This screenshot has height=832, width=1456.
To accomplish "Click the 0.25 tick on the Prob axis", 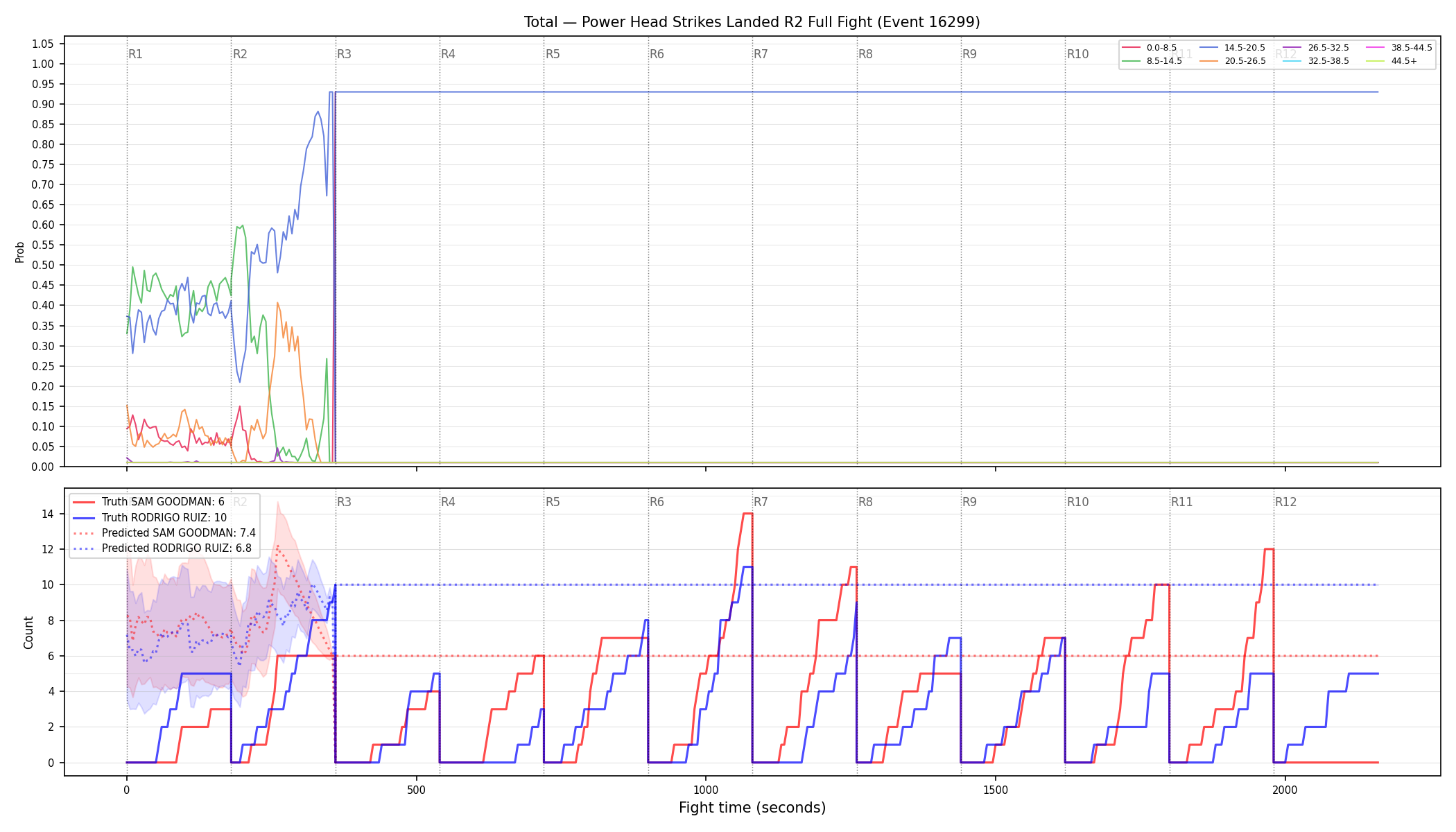I will [x=42, y=366].
